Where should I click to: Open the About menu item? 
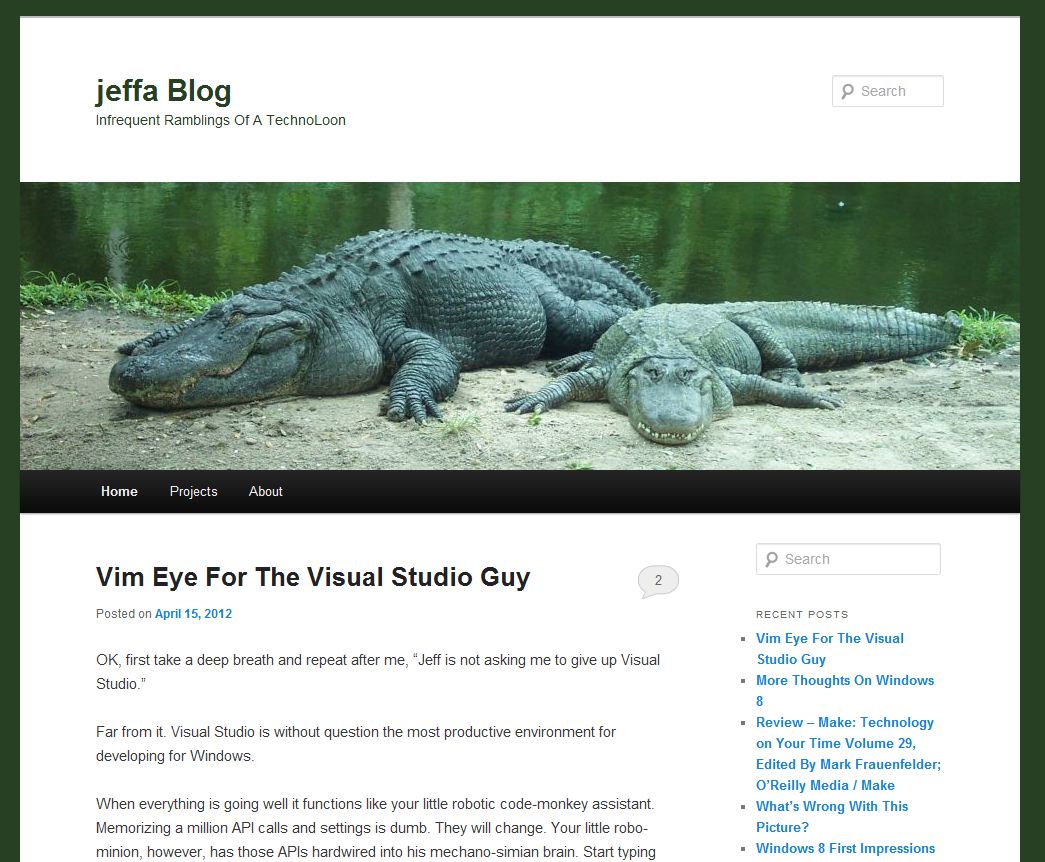pos(265,491)
